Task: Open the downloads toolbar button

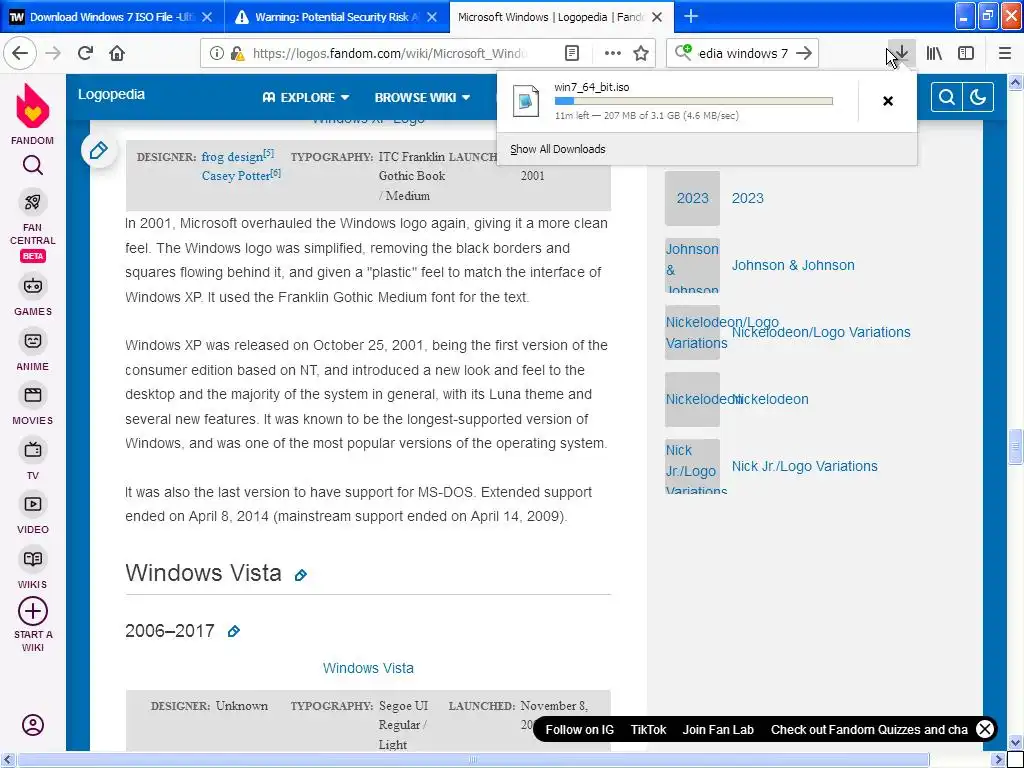Action: point(901,53)
